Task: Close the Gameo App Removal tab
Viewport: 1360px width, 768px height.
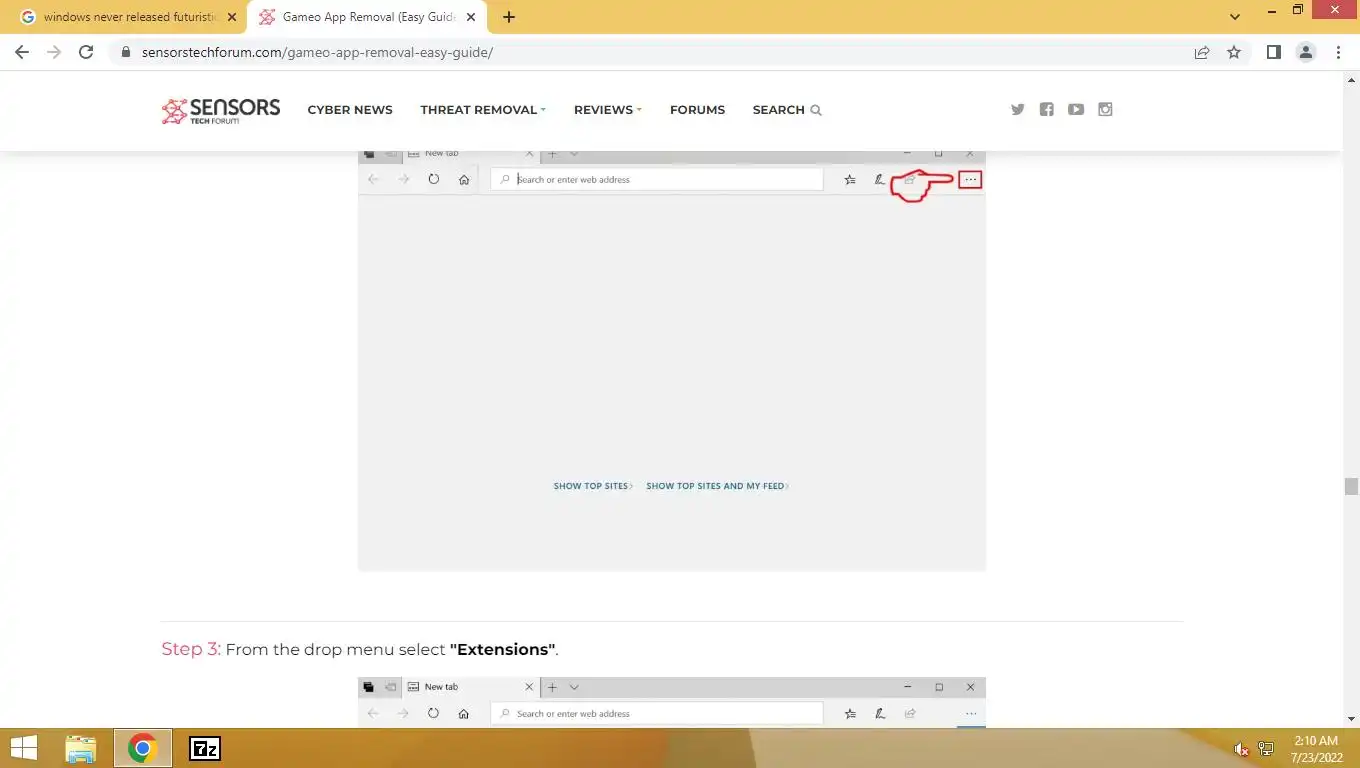Action: (471, 17)
